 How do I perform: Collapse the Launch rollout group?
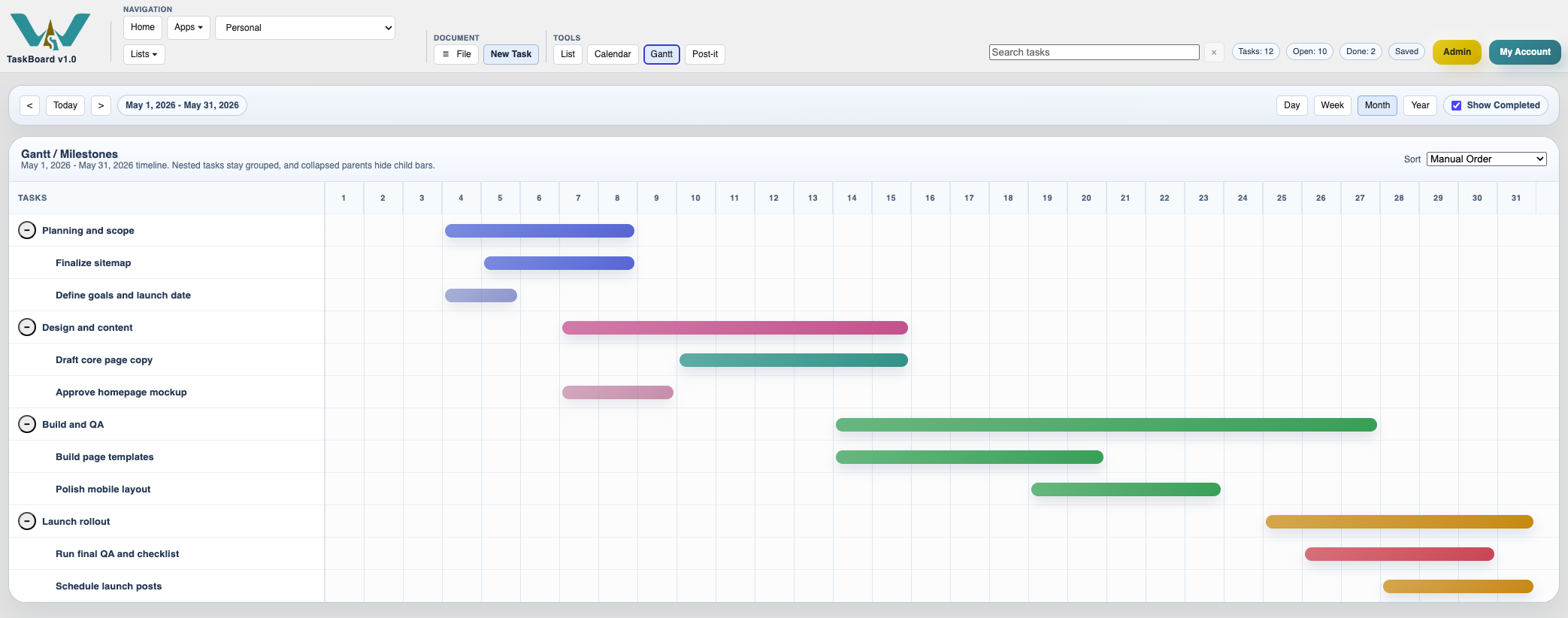coord(27,521)
